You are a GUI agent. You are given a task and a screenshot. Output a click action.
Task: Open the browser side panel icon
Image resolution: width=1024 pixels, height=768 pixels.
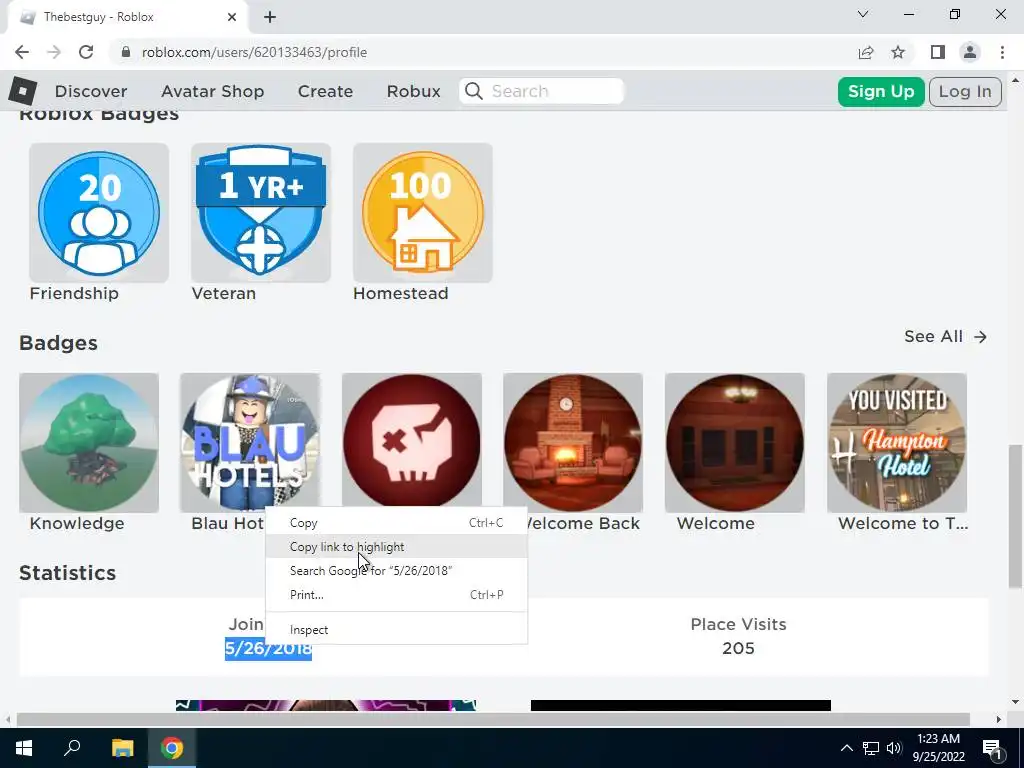(x=938, y=52)
